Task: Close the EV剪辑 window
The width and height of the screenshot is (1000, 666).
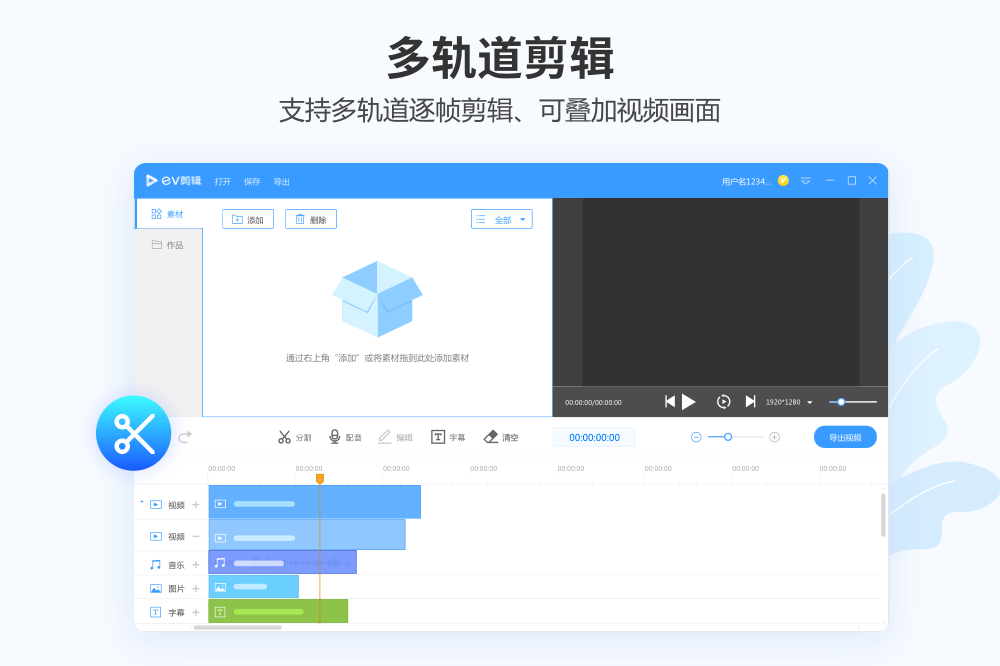Action: [x=873, y=181]
